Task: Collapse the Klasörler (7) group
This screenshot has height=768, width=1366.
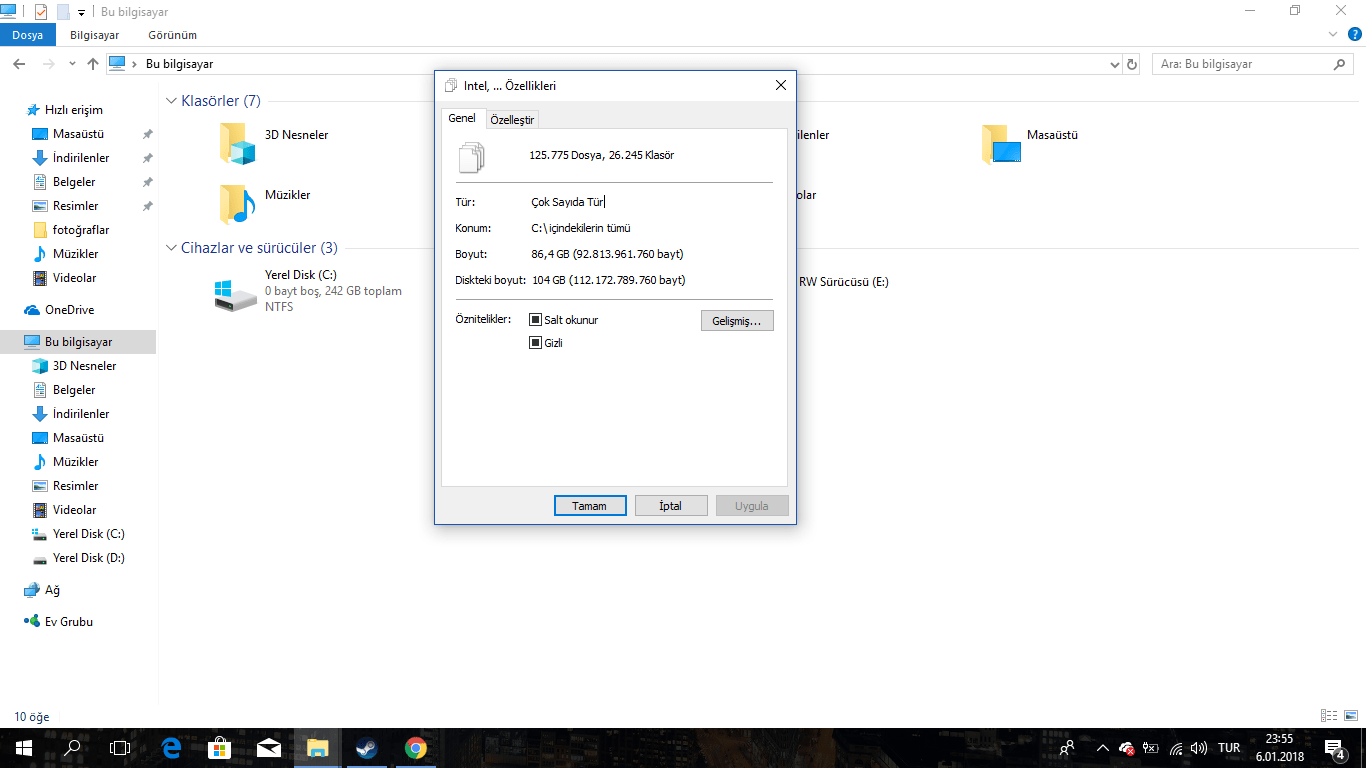Action: tap(171, 101)
